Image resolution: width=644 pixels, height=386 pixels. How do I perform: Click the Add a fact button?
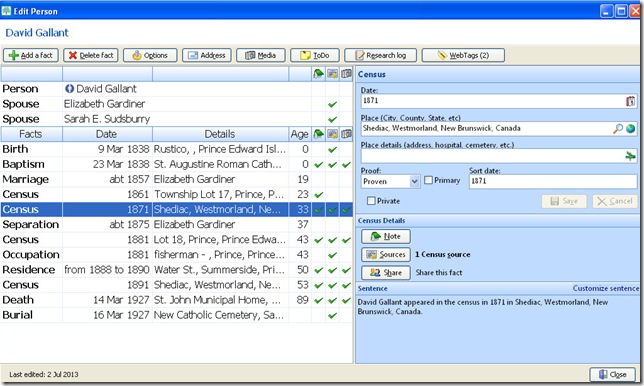[x=31, y=55]
